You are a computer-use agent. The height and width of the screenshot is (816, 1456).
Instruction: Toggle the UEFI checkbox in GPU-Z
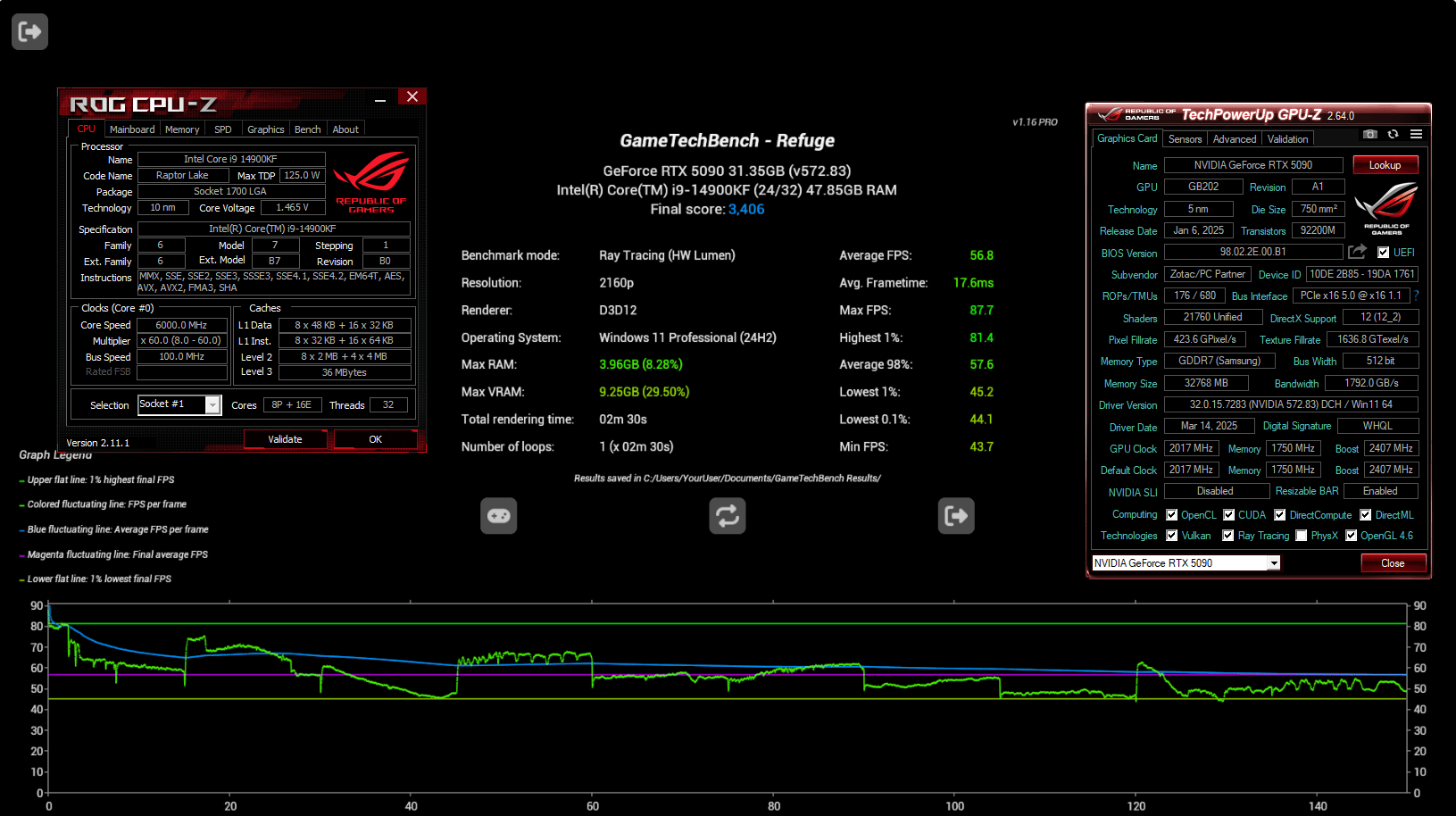pos(1383,253)
